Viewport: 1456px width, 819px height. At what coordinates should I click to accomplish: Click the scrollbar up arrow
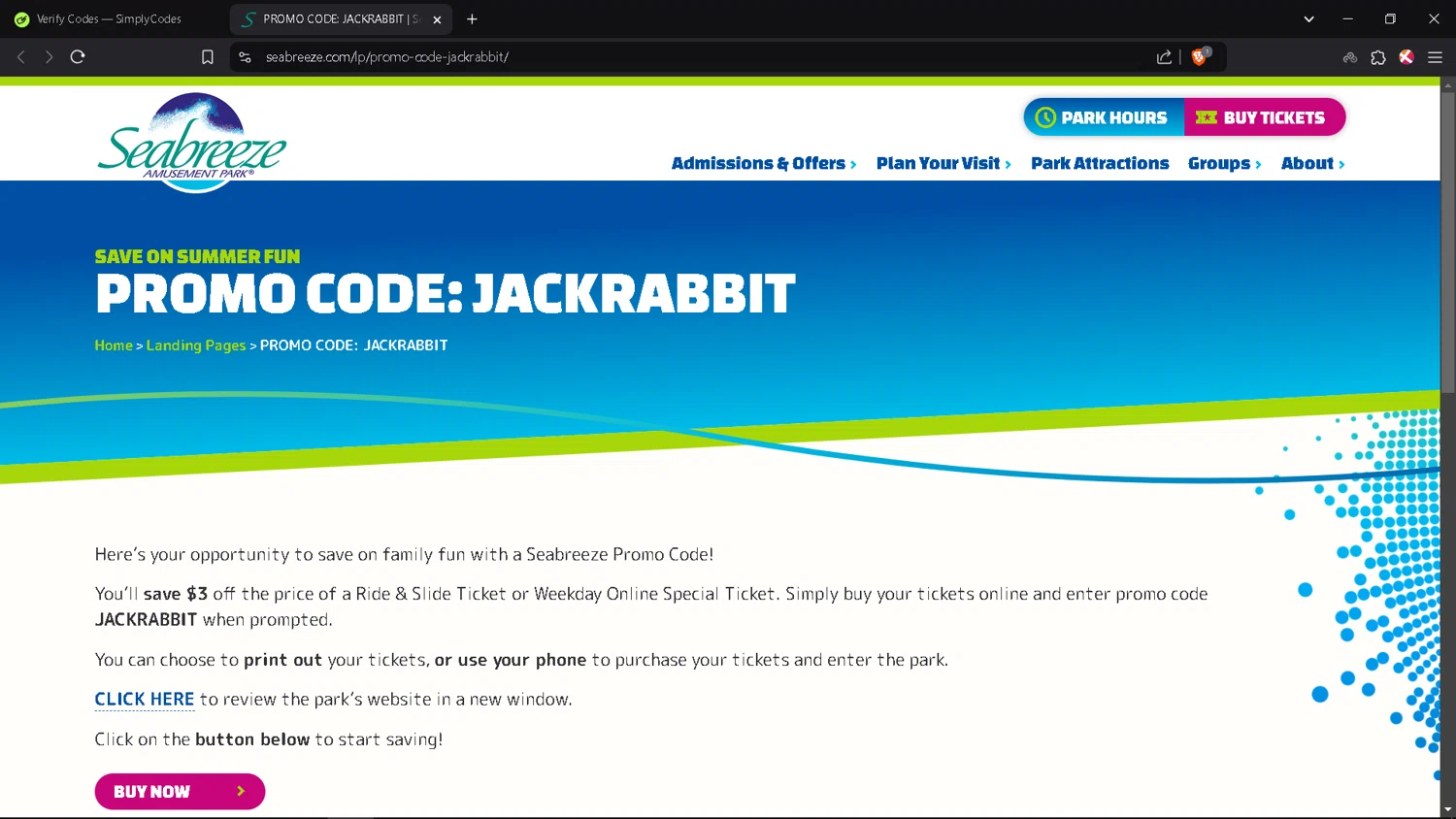click(x=1447, y=85)
